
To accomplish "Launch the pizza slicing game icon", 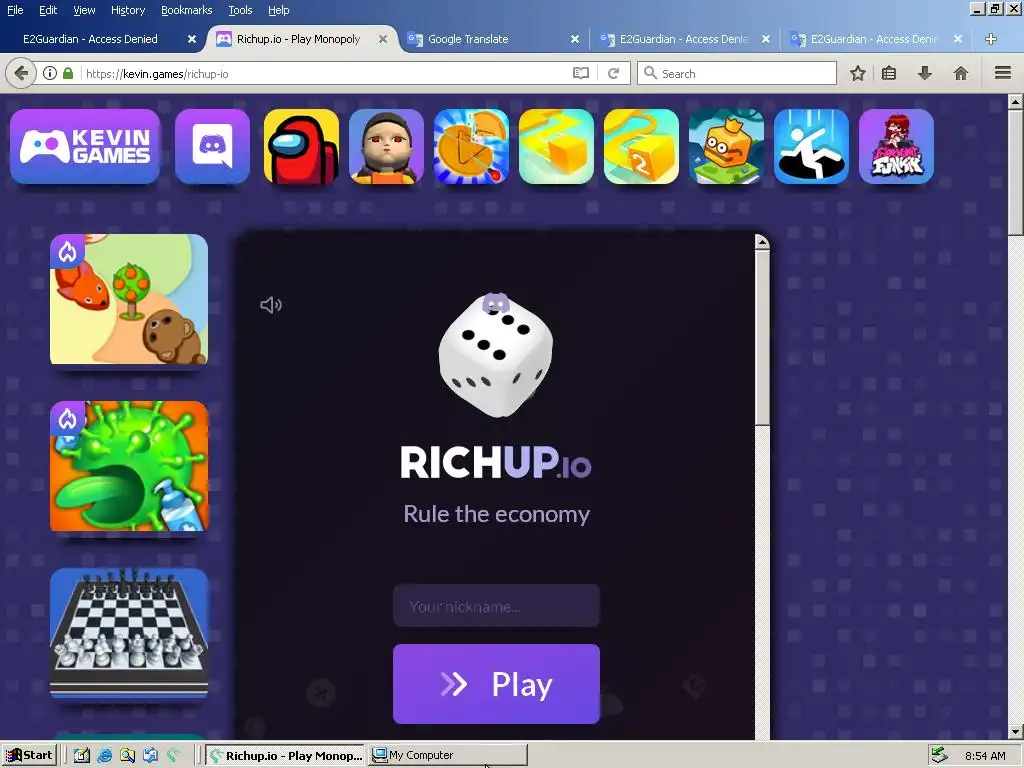I will [x=471, y=146].
